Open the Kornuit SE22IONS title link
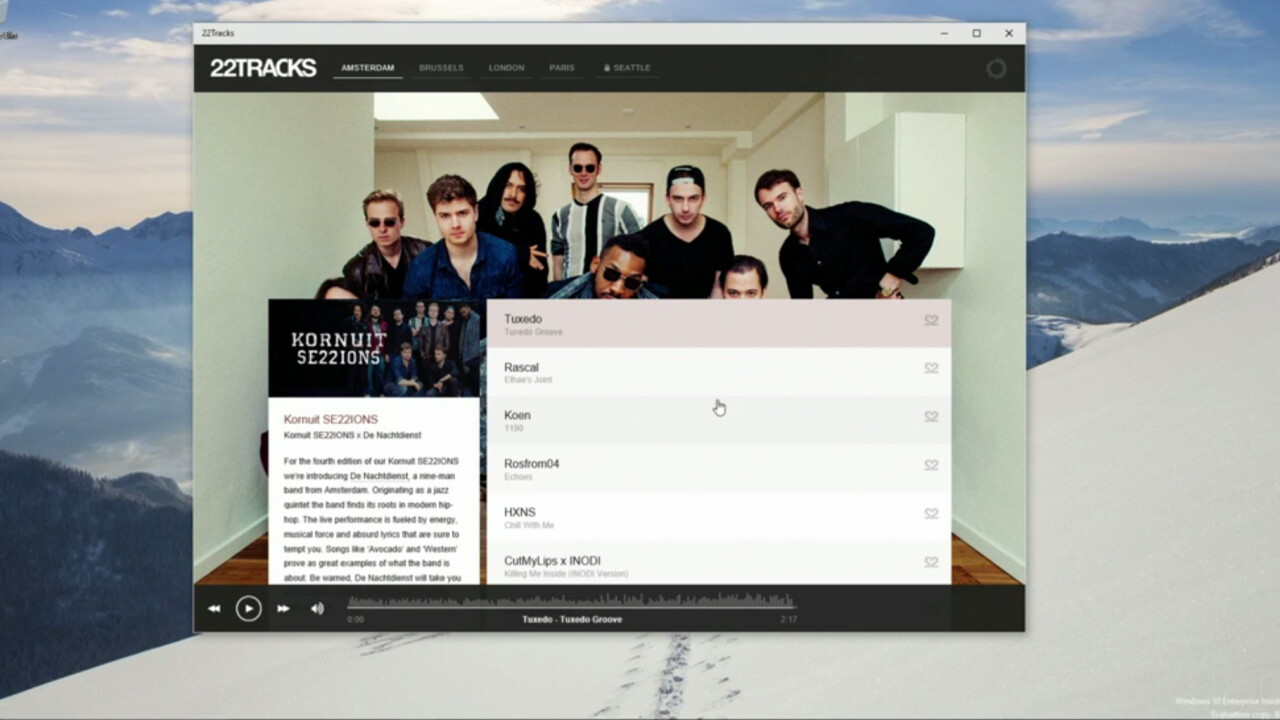This screenshot has height=720, width=1280. coord(331,419)
